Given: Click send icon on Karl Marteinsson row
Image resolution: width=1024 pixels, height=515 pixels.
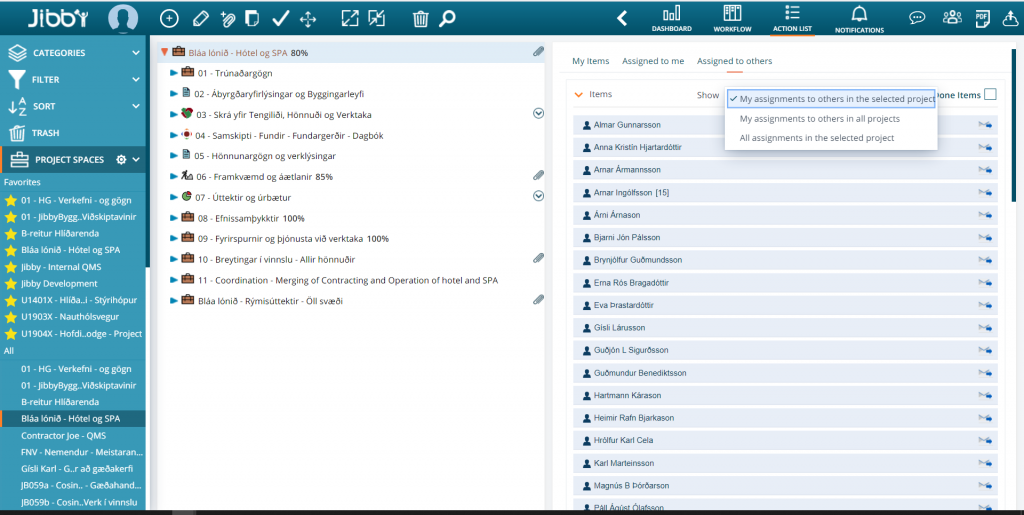Looking at the screenshot, I should (985, 463).
